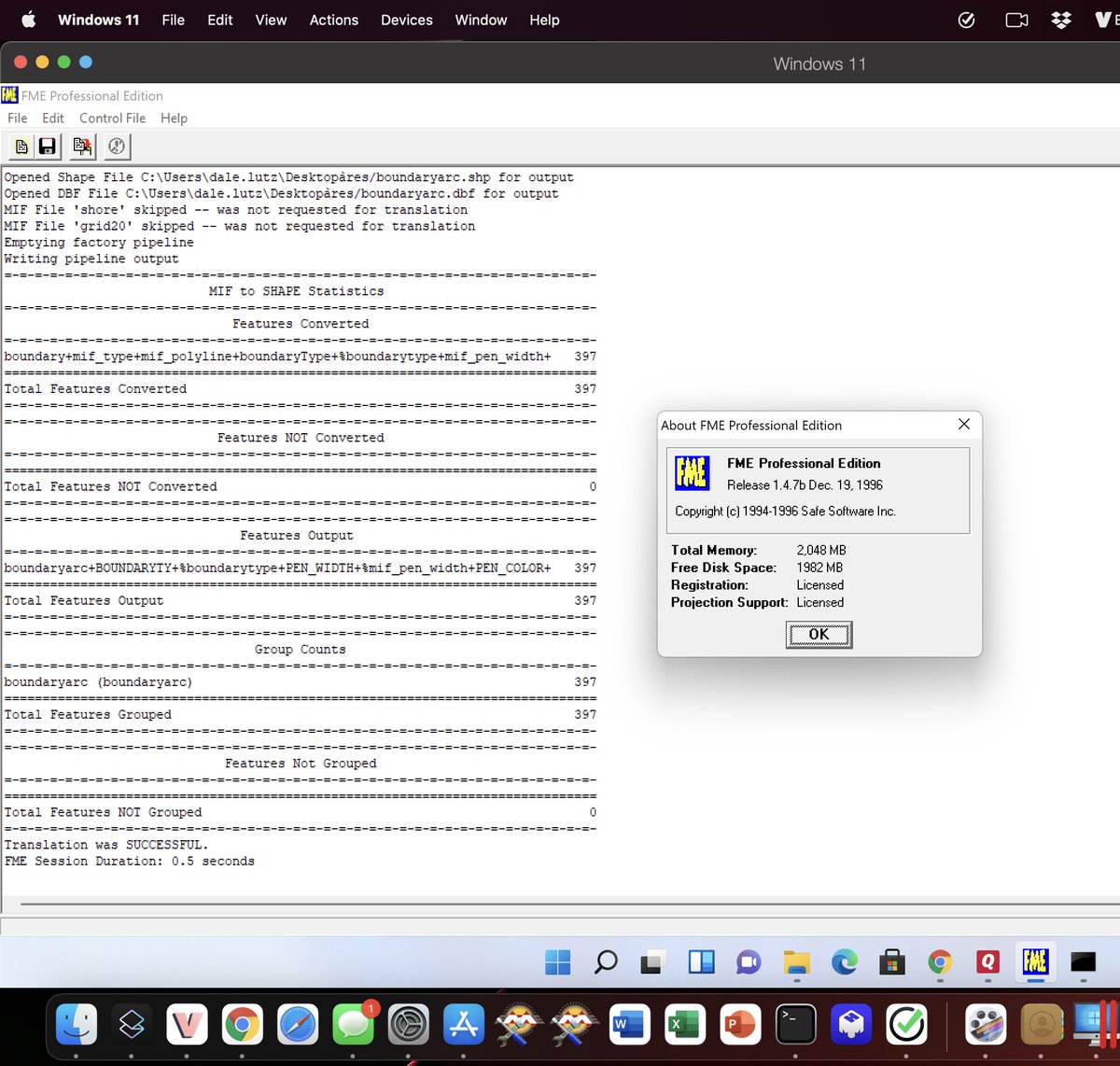The image size is (1120, 1066).
Task: Click the blue Coherence button on the VM window
Action: (x=86, y=62)
